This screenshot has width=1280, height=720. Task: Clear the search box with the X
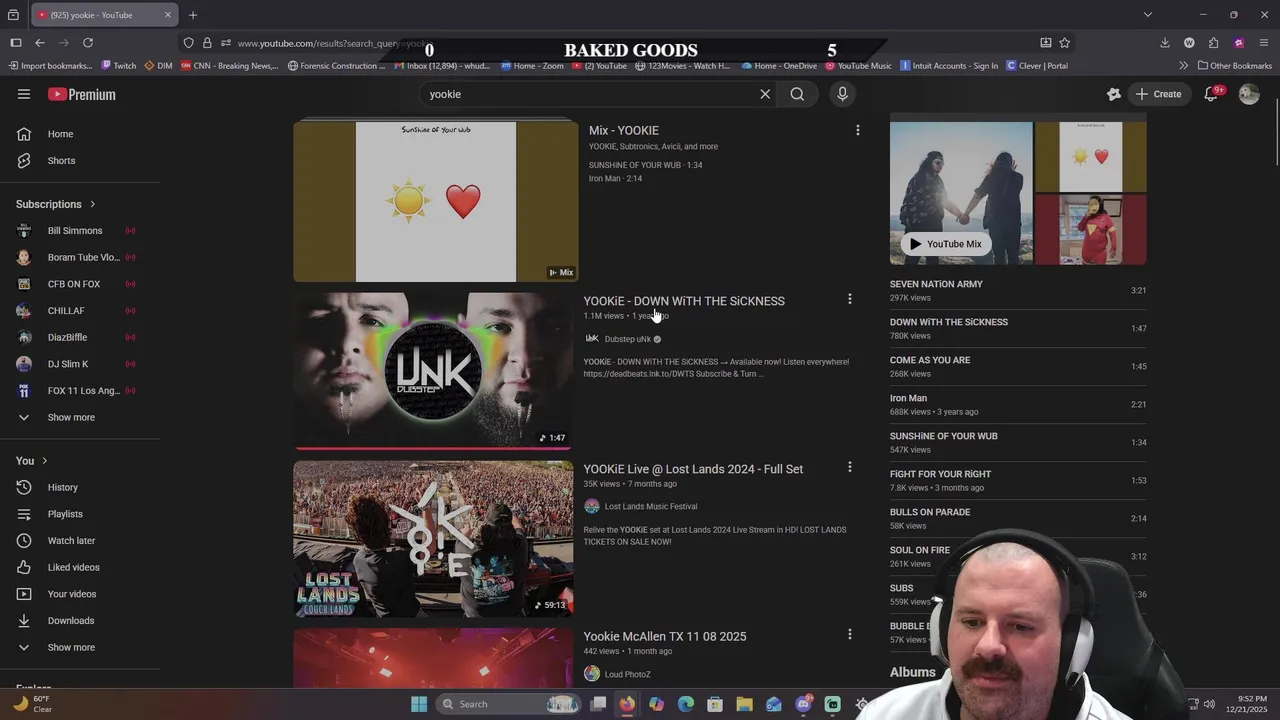pos(765,94)
